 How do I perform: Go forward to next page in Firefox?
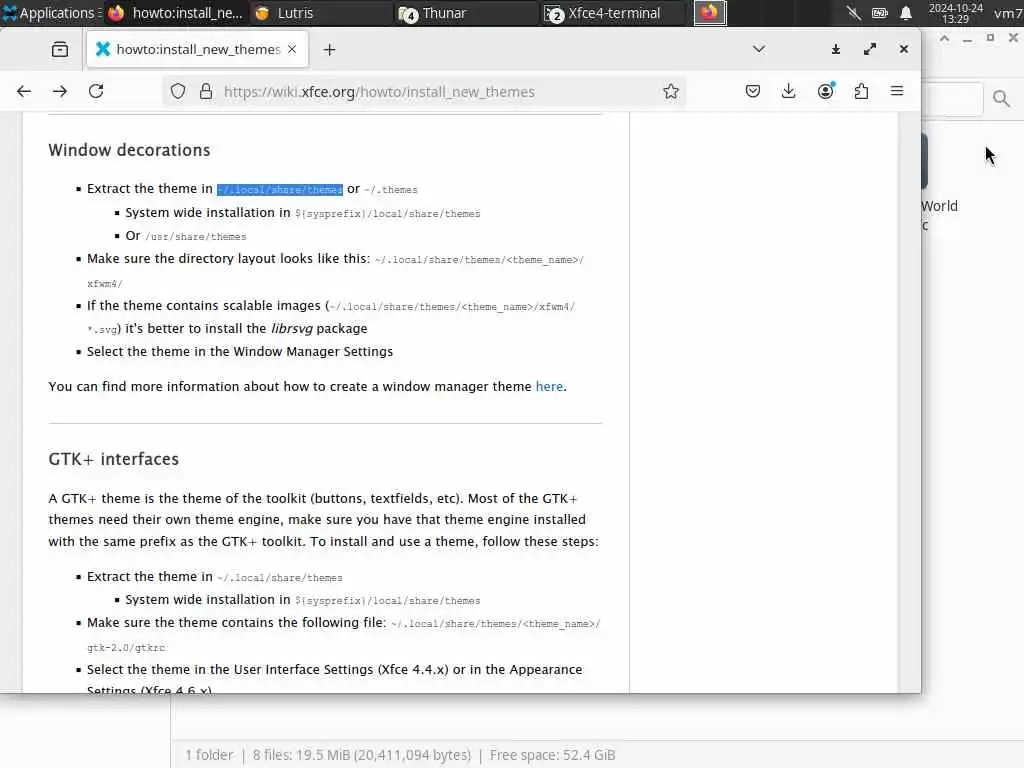60,91
